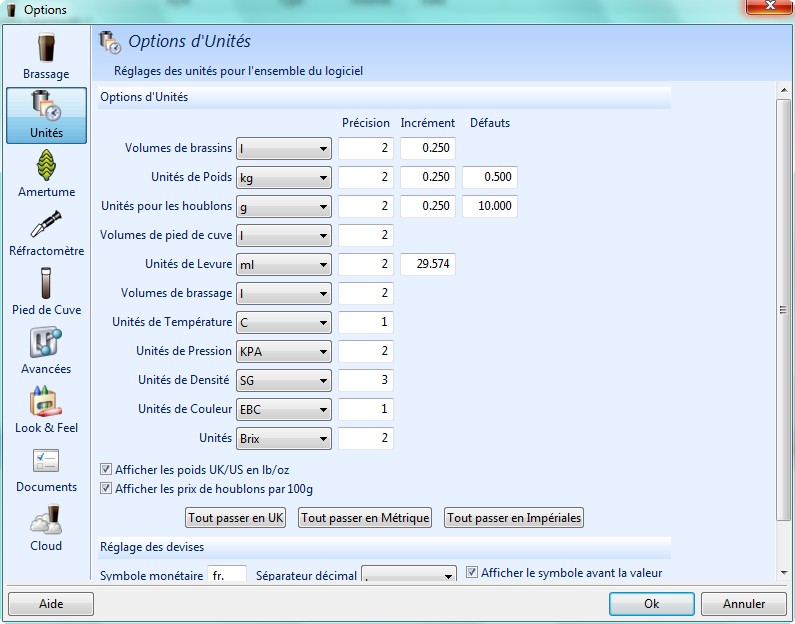The height and width of the screenshot is (624, 795).
Task: Open the Documents sidebar icon
Action: (x=46, y=461)
